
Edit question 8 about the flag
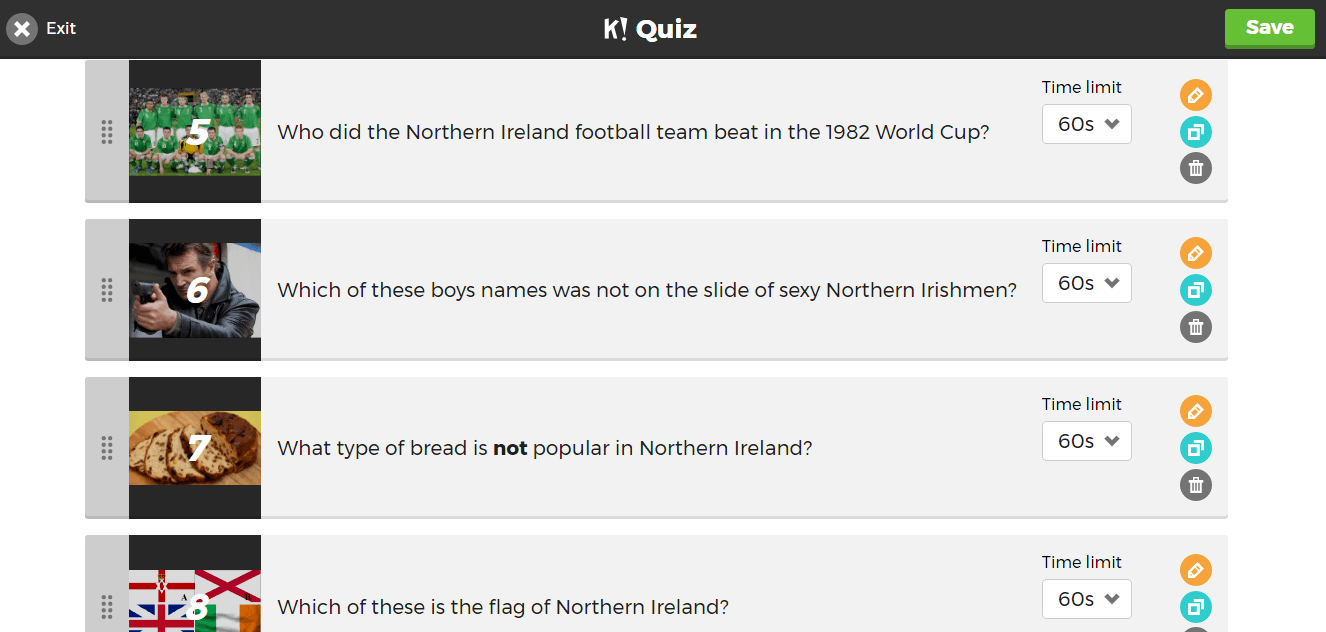[1195, 570]
